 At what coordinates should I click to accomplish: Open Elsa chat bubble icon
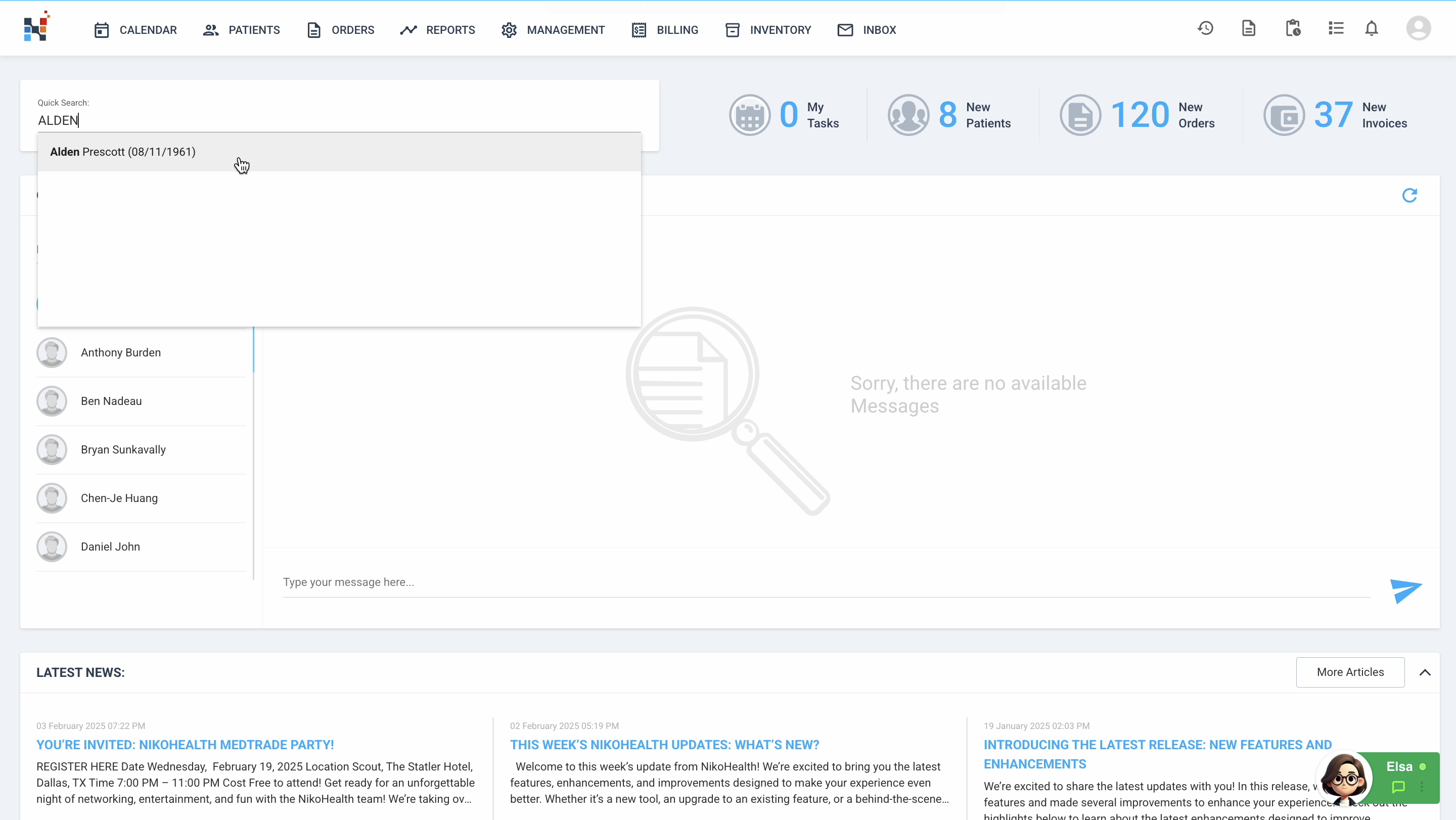1398,787
